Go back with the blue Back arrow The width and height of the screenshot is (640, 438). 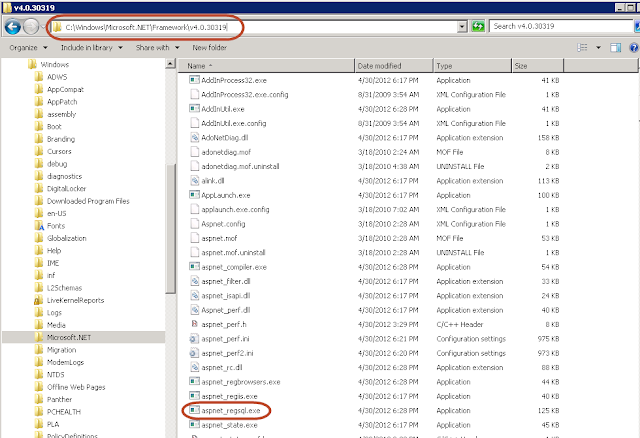13,27
